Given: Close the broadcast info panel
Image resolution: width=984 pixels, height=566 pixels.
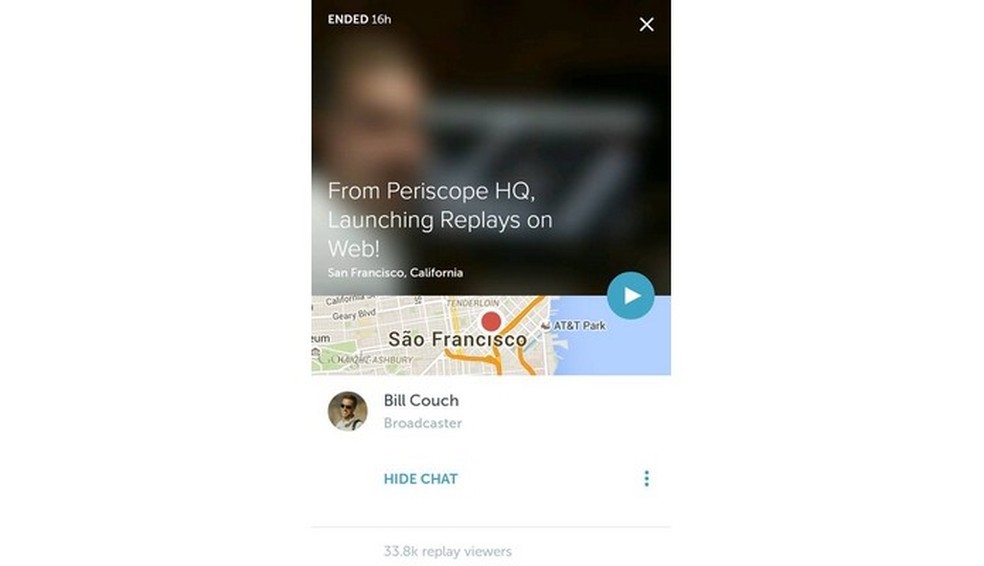Looking at the screenshot, I should (x=646, y=24).
